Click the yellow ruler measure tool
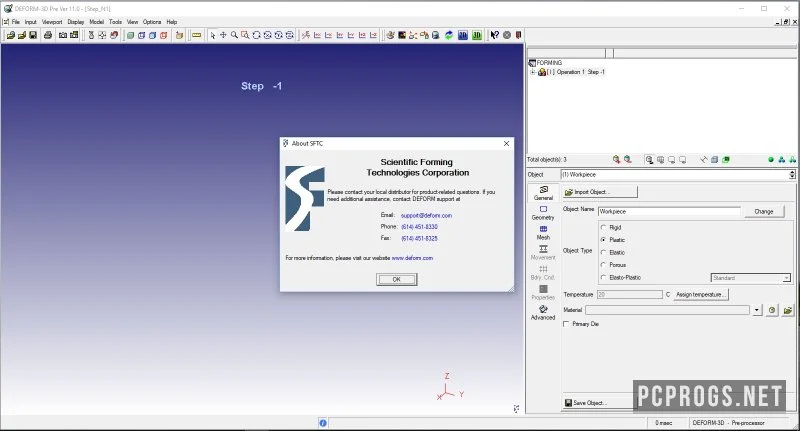Image resolution: width=800 pixels, height=431 pixels. [196, 35]
